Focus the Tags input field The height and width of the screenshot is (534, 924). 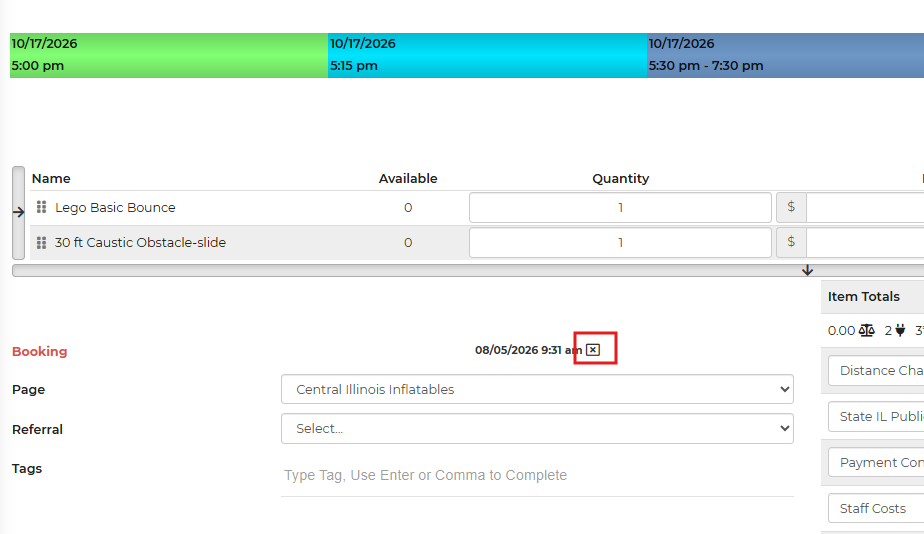coord(537,475)
